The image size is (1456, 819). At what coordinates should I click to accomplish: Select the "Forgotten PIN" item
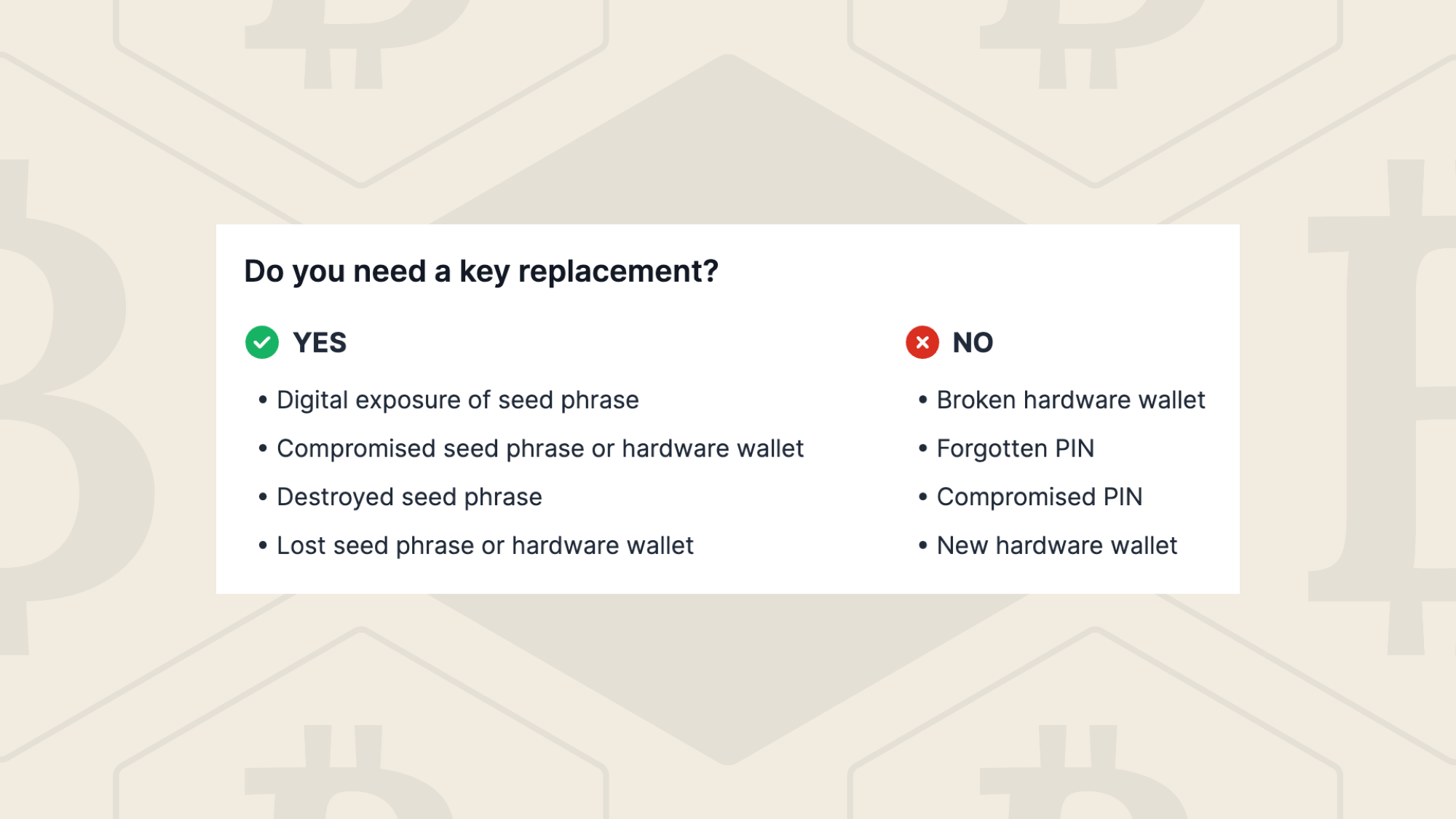pos(1015,448)
